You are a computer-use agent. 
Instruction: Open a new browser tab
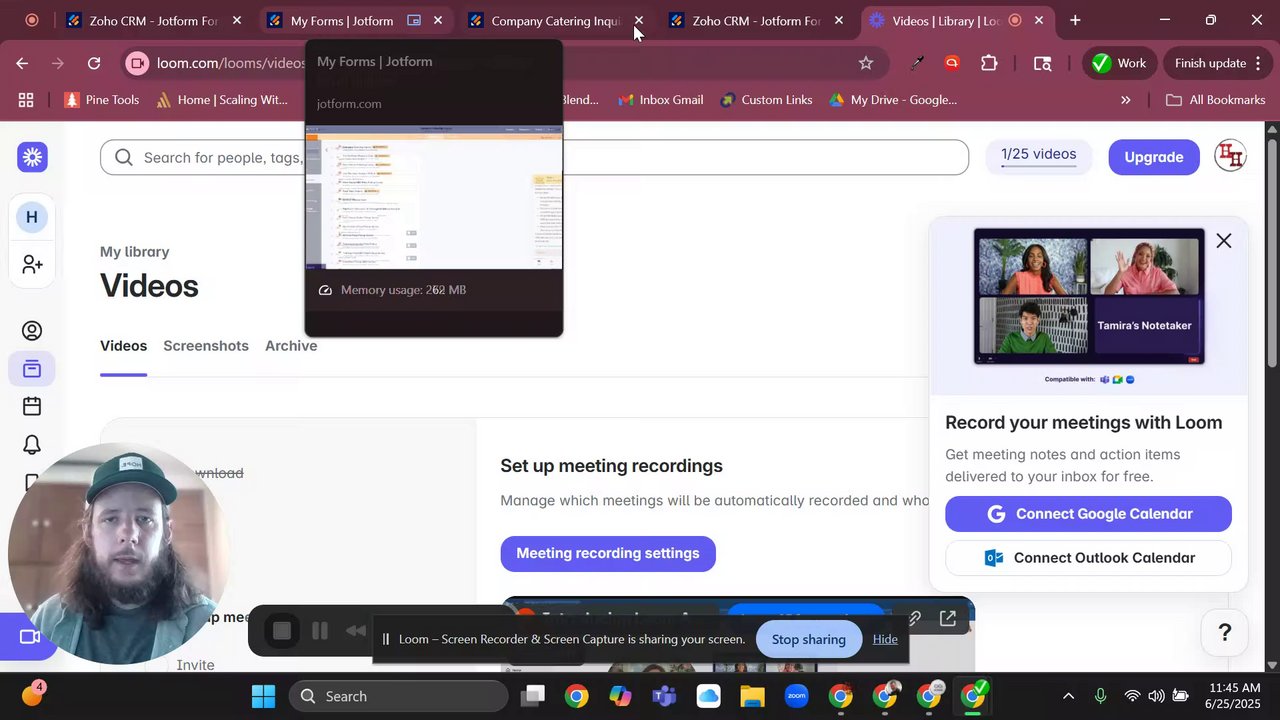coord(1075,20)
